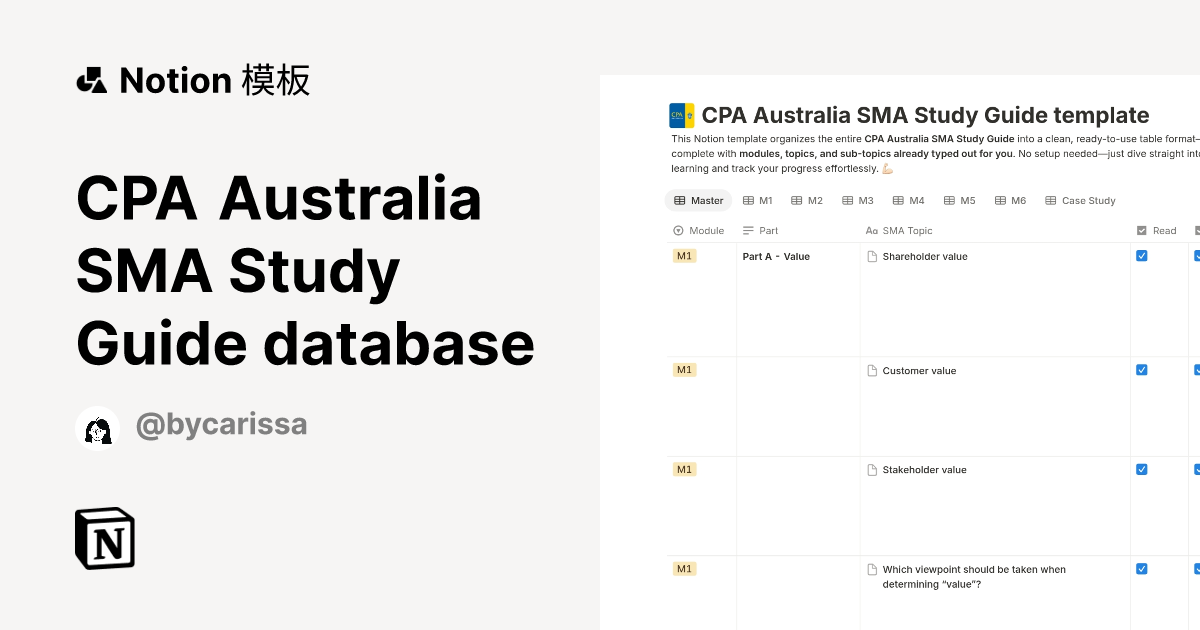
Task: Uncheck Read checkbox for Customer value
Action: click(1142, 370)
